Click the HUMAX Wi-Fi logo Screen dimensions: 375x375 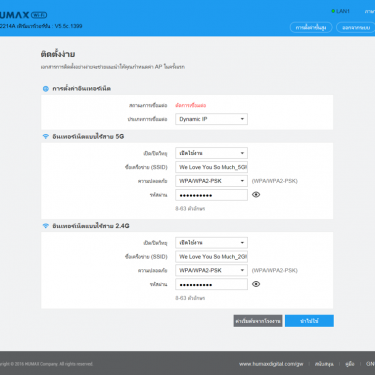(23, 15)
